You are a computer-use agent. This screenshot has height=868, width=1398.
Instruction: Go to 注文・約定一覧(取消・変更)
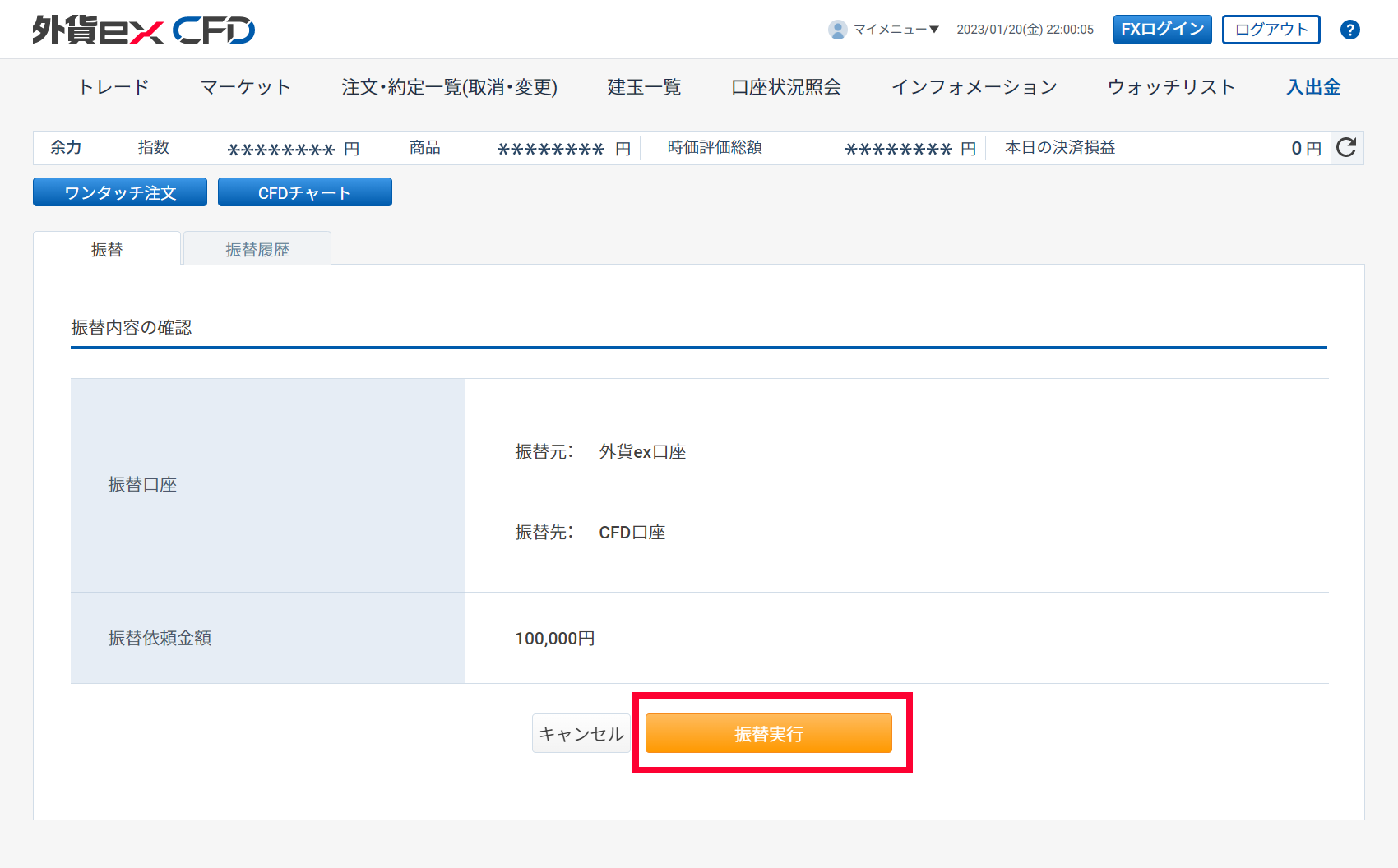pyautogui.click(x=449, y=87)
